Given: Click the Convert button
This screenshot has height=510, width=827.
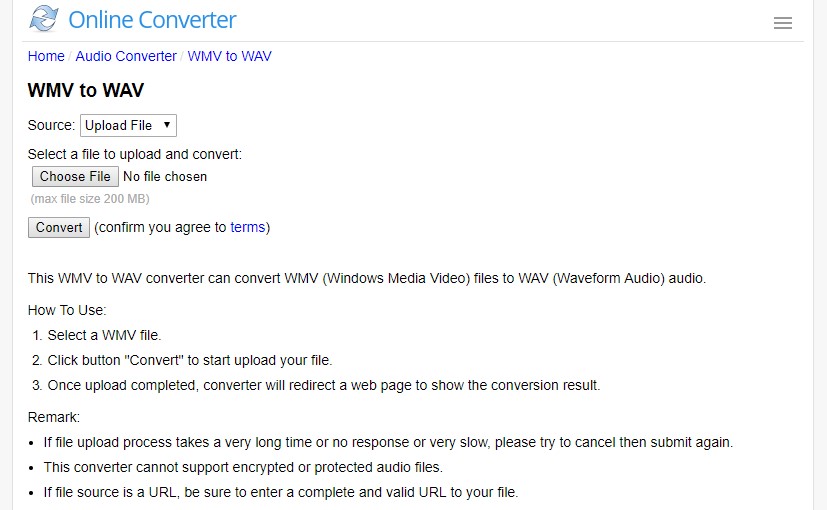Looking at the screenshot, I should click(59, 227).
